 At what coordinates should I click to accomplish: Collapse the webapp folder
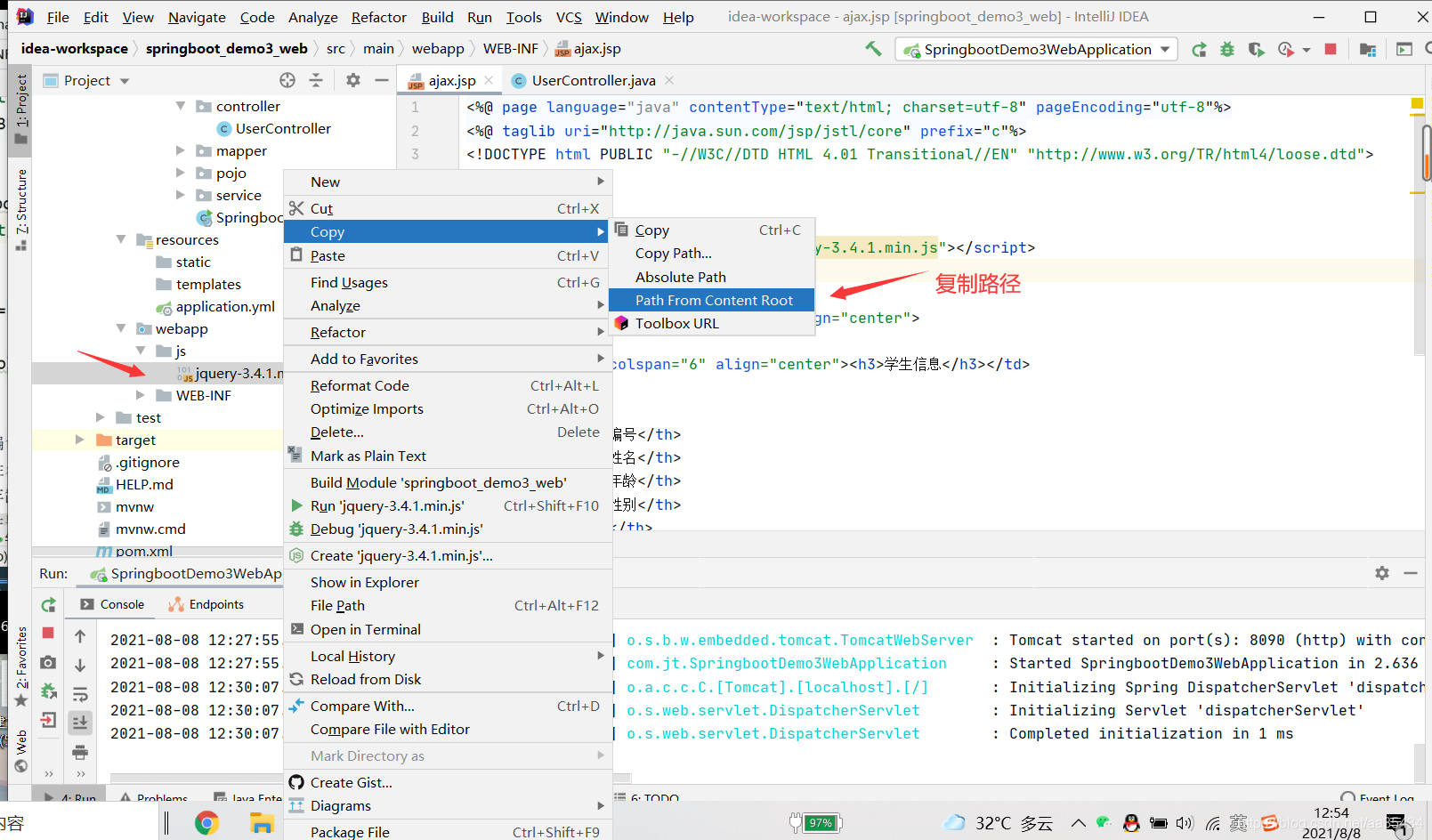point(121,328)
